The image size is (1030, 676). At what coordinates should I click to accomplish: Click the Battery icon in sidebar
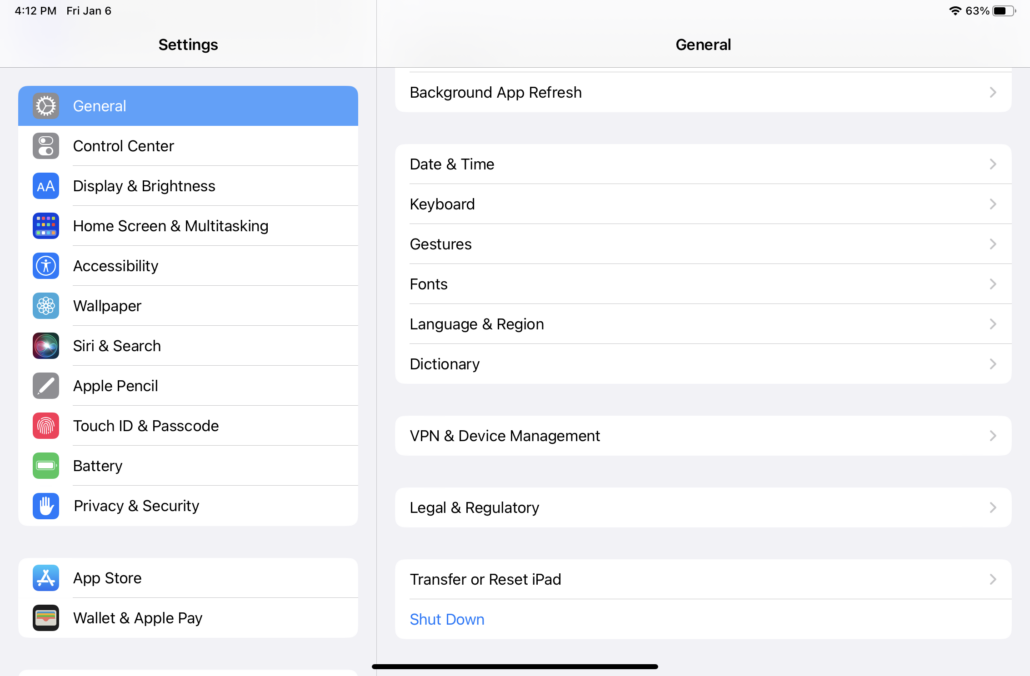[45, 466]
